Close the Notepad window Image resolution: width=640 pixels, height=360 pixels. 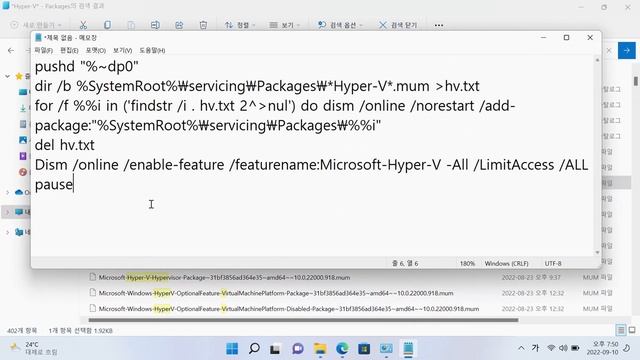(590, 38)
